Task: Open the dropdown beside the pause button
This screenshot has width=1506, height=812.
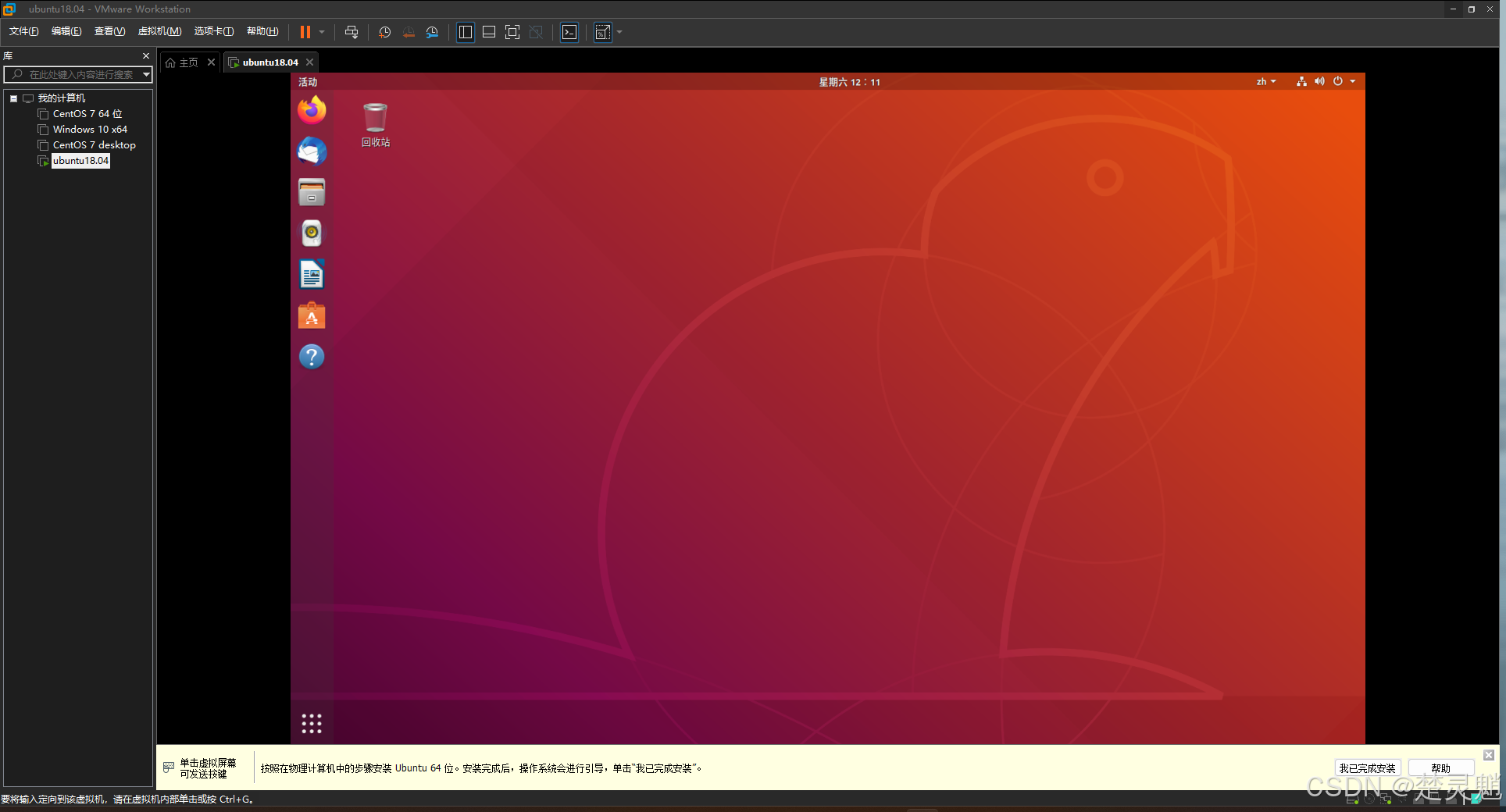Action: click(321, 32)
